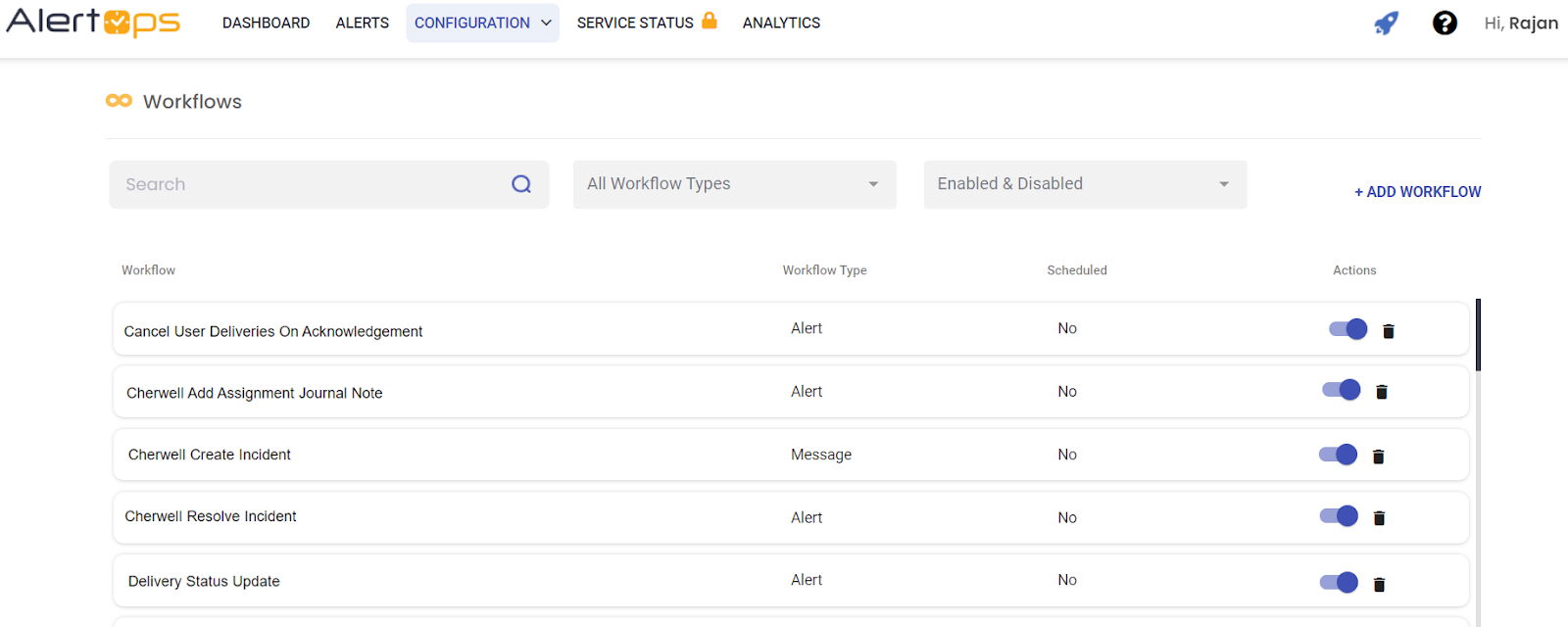The image size is (1568, 627).
Task: Delete the Delivery Status Update workflow
Action: 1379,585
